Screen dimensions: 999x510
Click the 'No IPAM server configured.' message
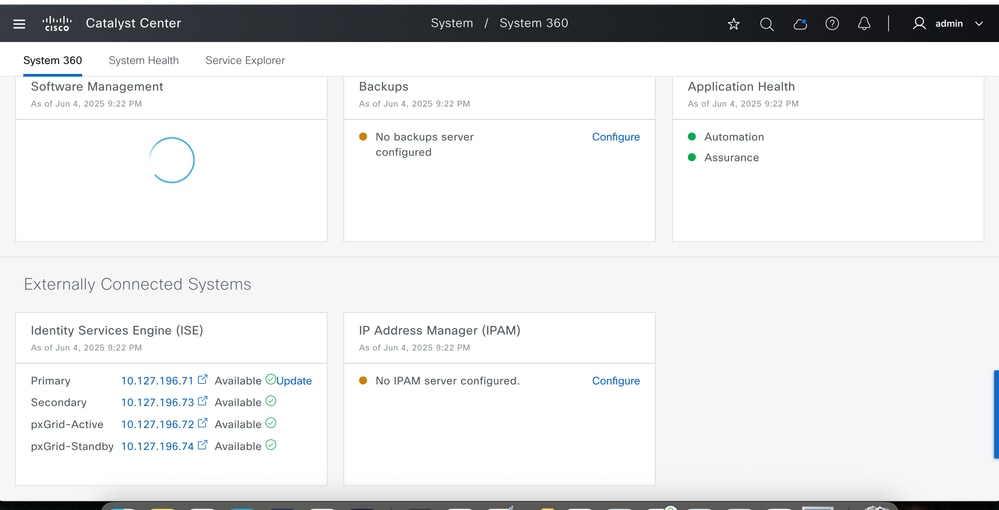pos(447,381)
